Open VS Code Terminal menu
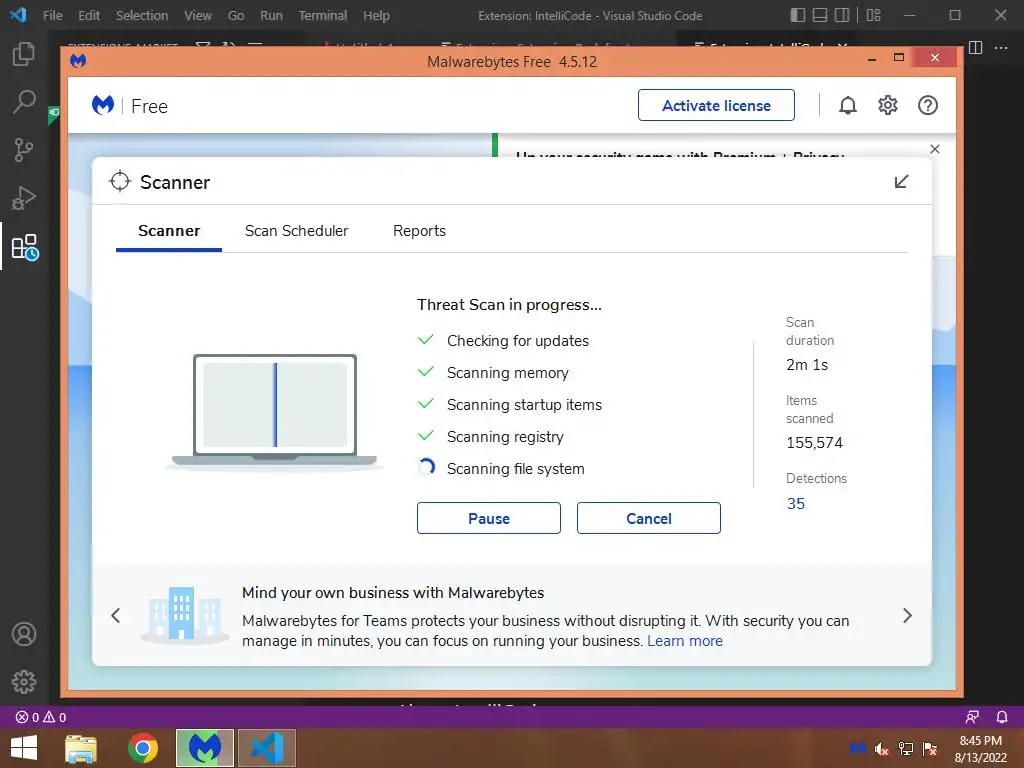 click(x=323, y=15)
